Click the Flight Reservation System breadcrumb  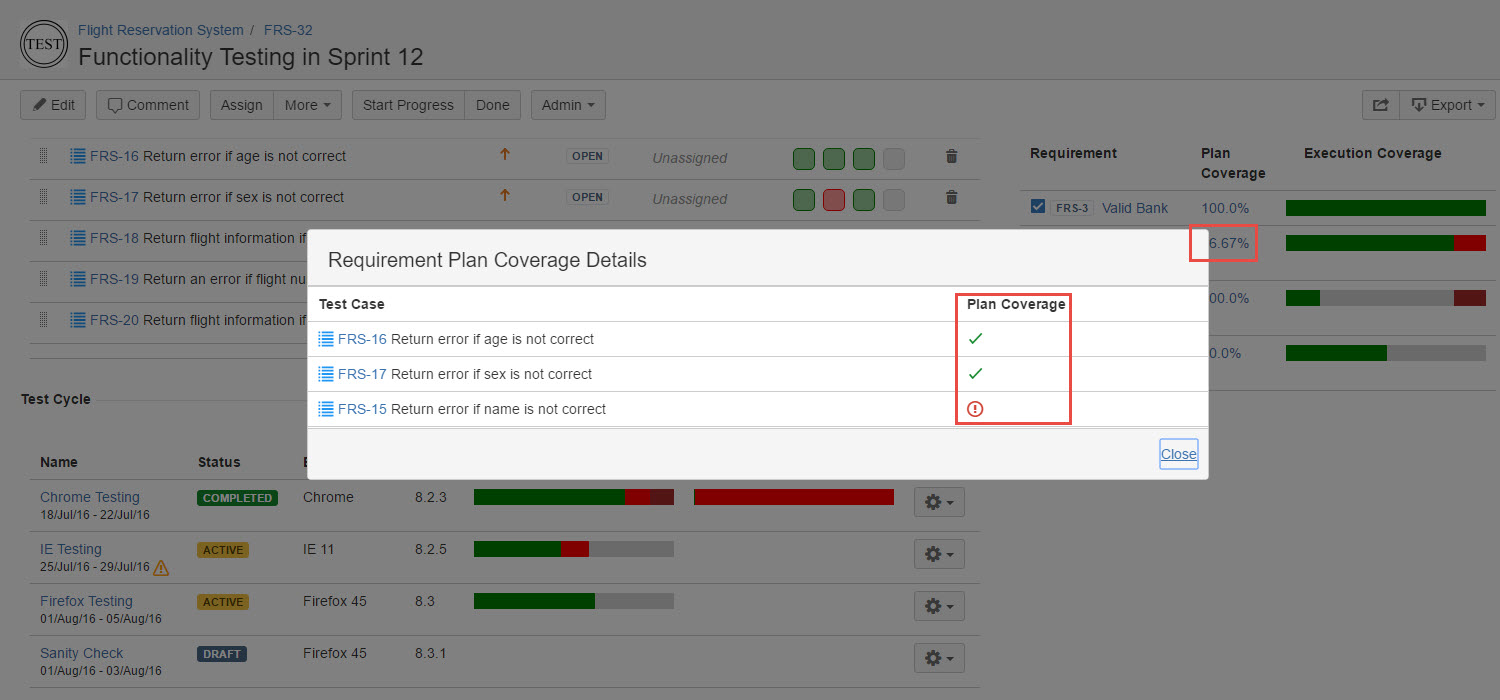(x=160, y=30)
